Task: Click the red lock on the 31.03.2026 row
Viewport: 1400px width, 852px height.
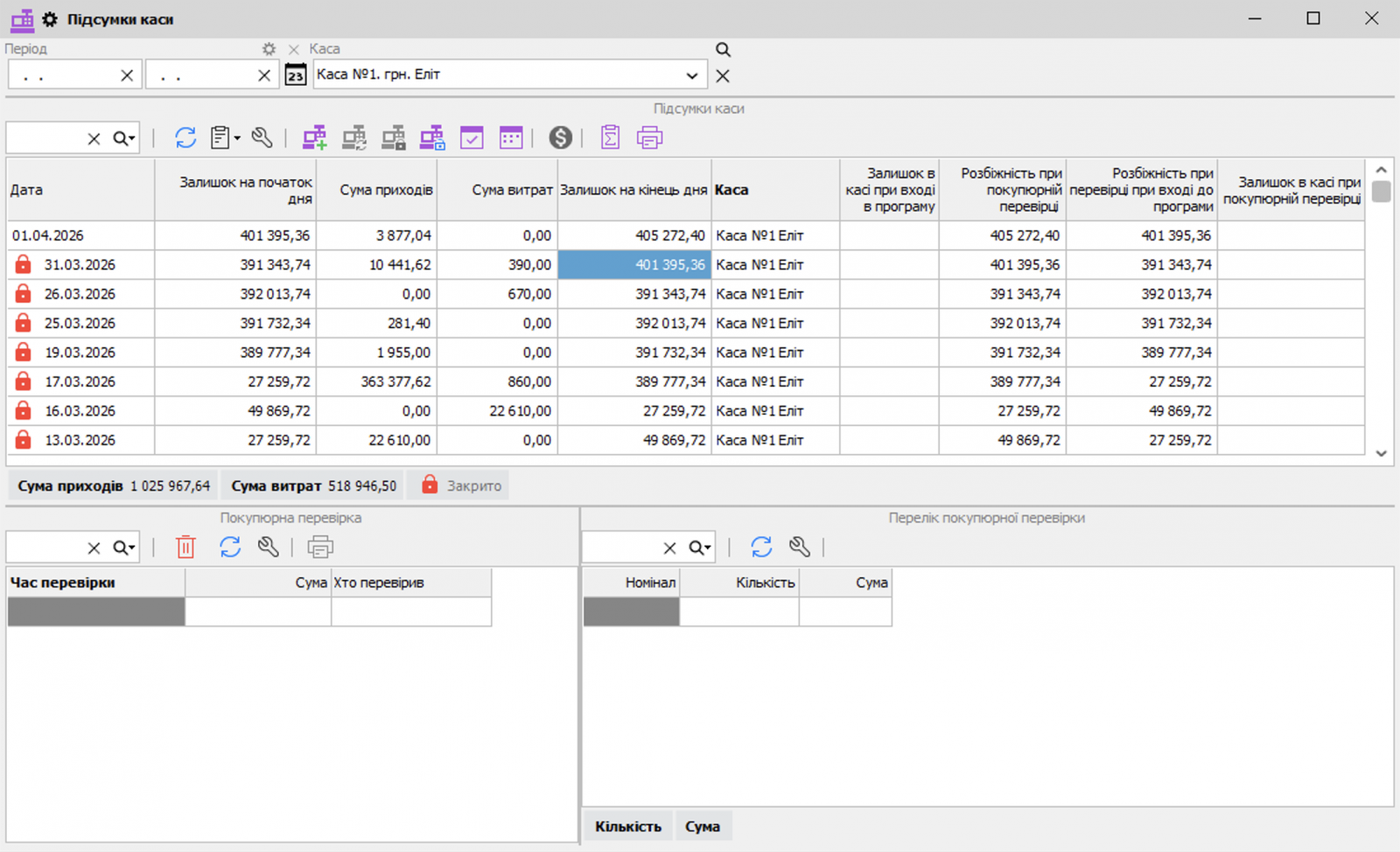Action: 24,264
